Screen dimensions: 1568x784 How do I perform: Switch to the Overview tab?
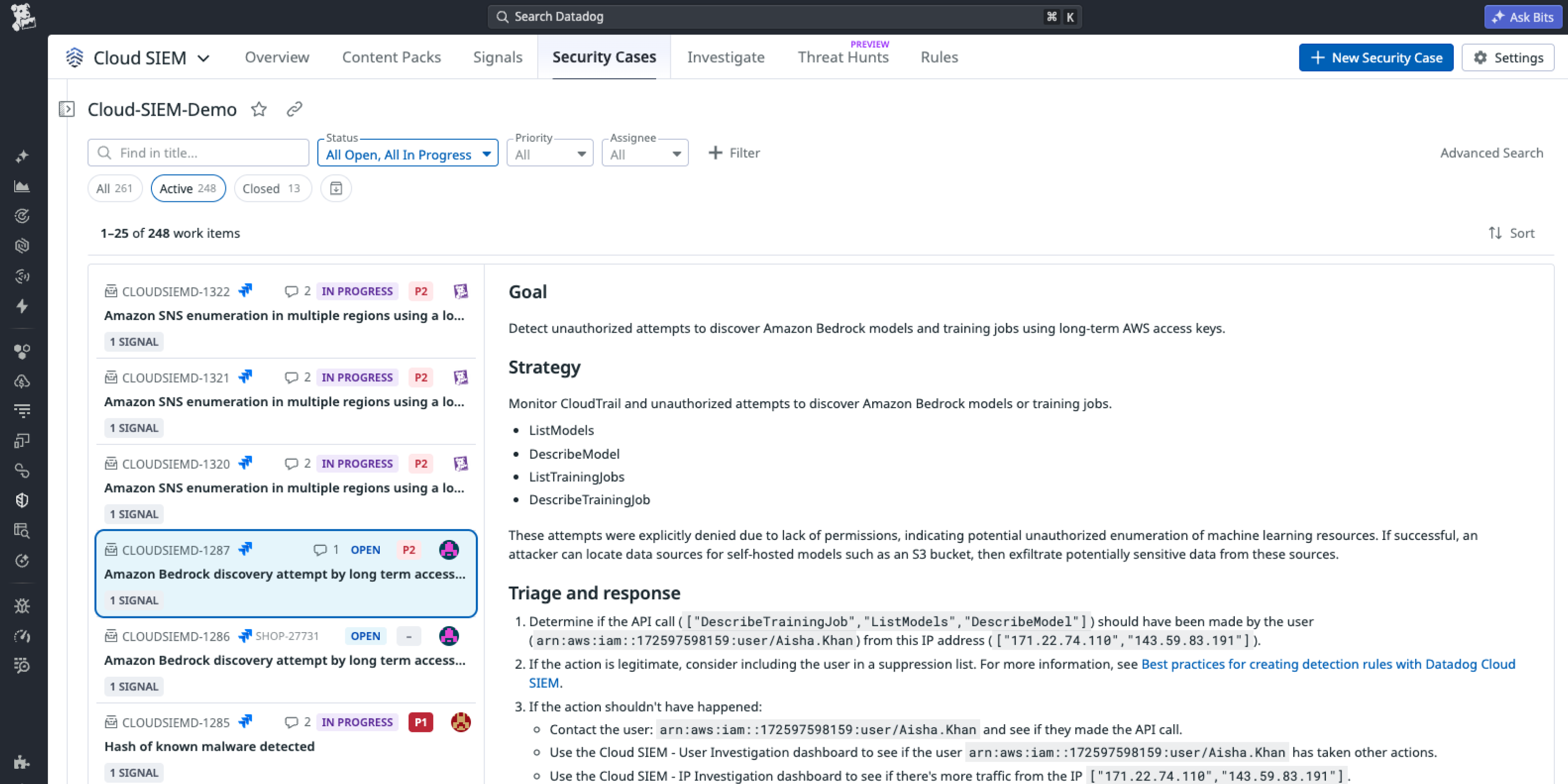tap(277, 57)
